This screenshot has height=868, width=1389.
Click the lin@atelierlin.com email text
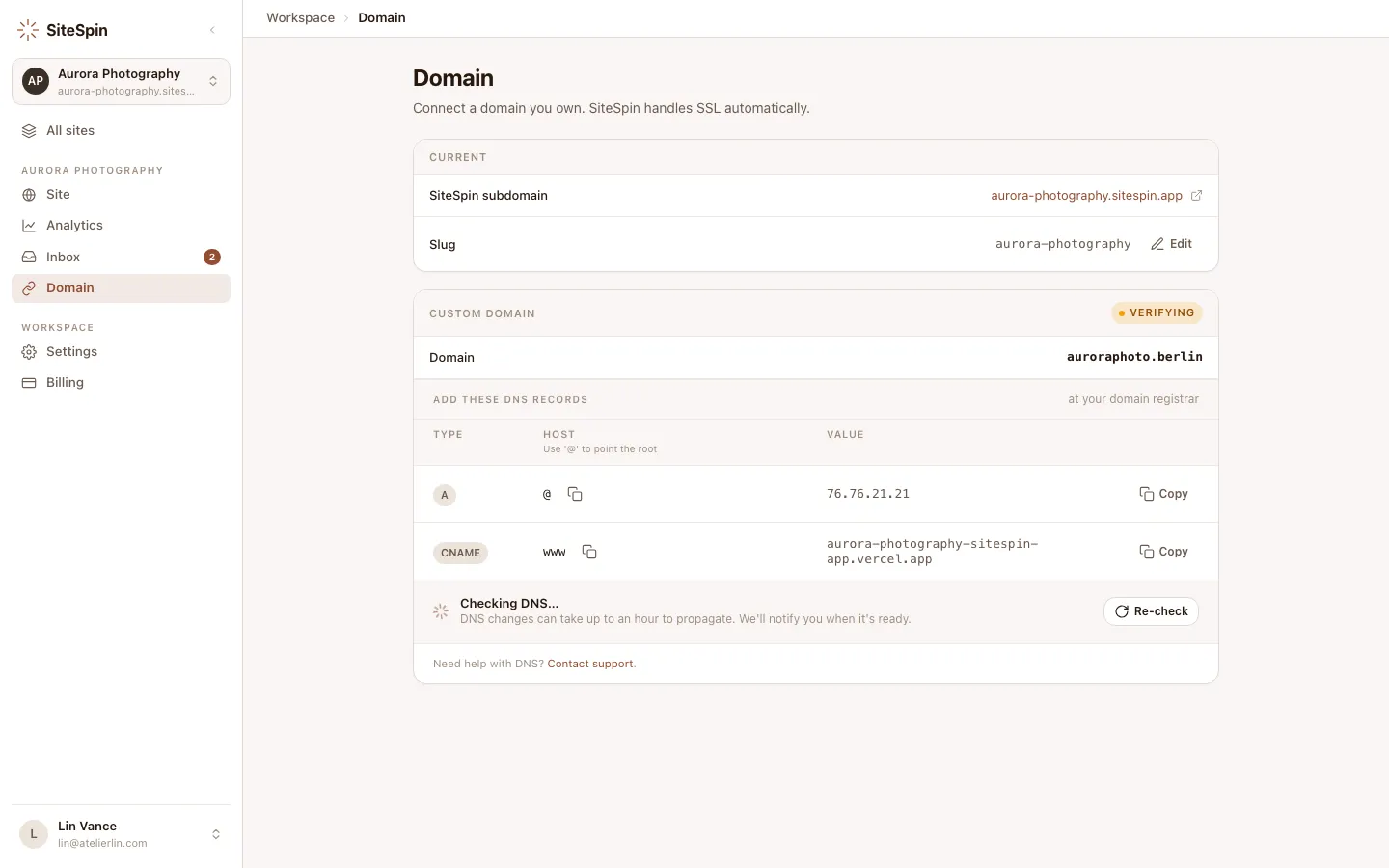(102, 843)
